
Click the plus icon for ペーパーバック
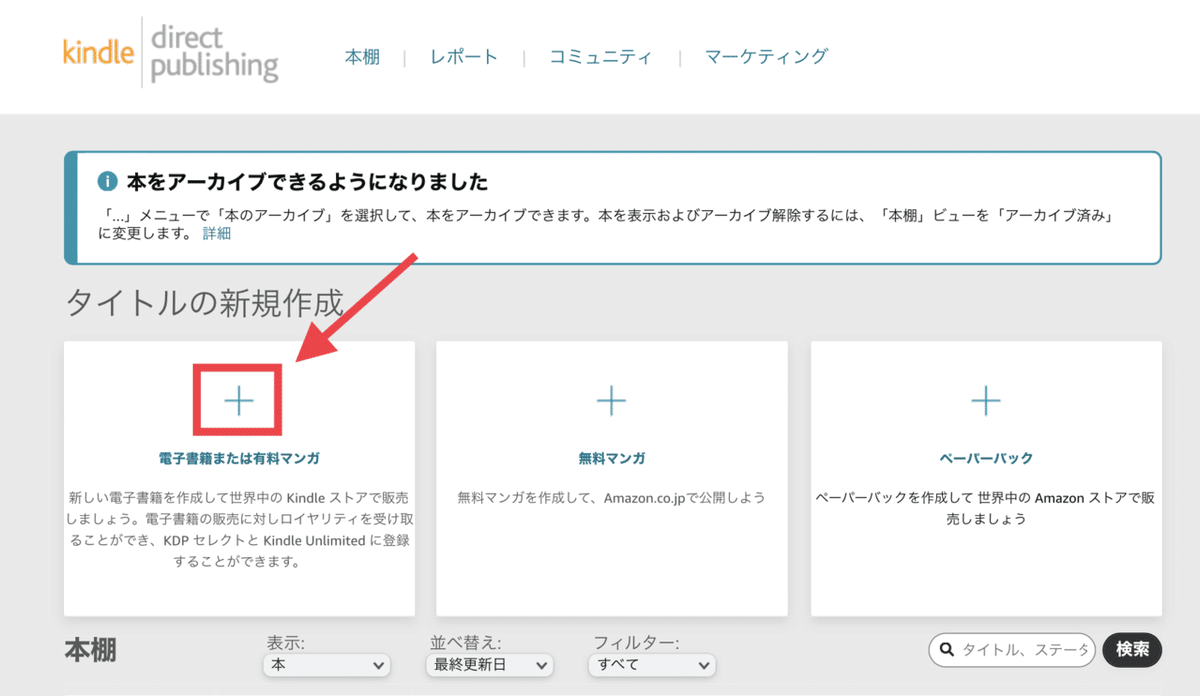pyautogui.click(x=986, y=401)
